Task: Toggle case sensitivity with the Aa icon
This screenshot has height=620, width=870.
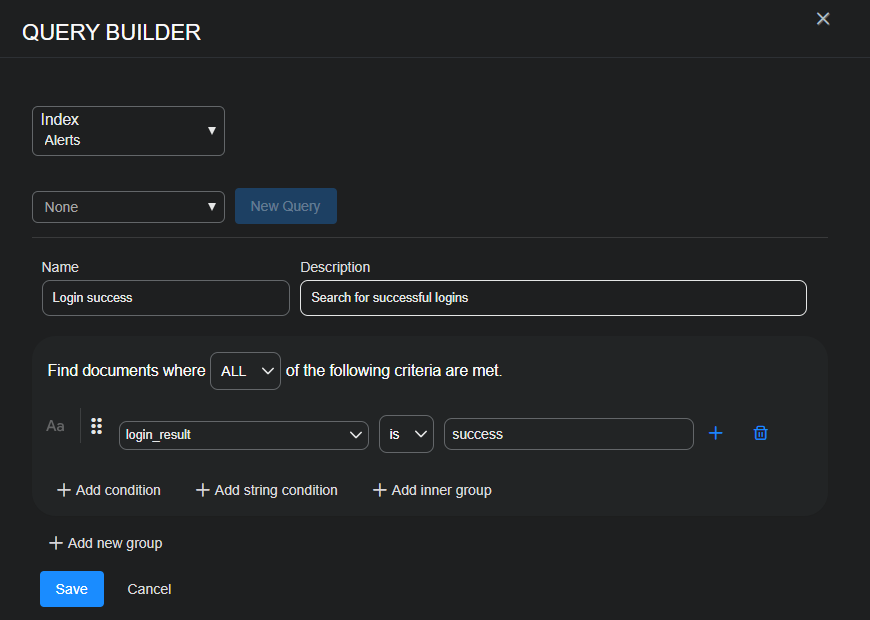Action: click(55, 425)
